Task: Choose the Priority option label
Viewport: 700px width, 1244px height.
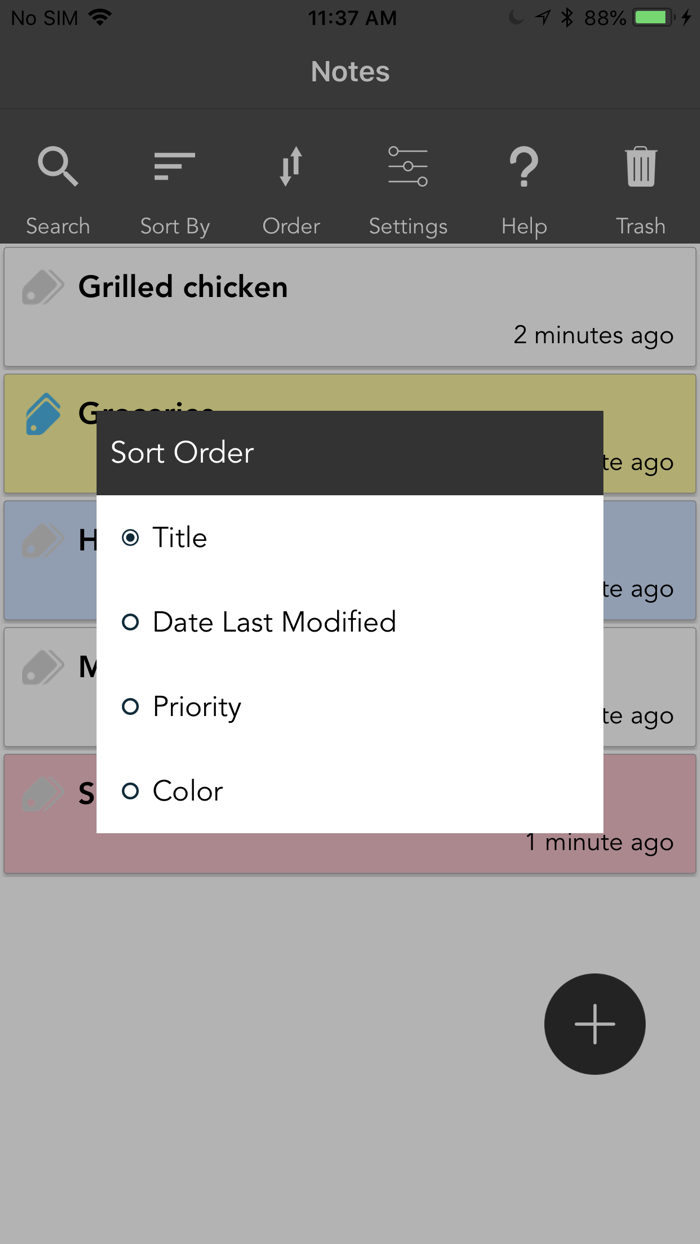Action: pos(197,707)
